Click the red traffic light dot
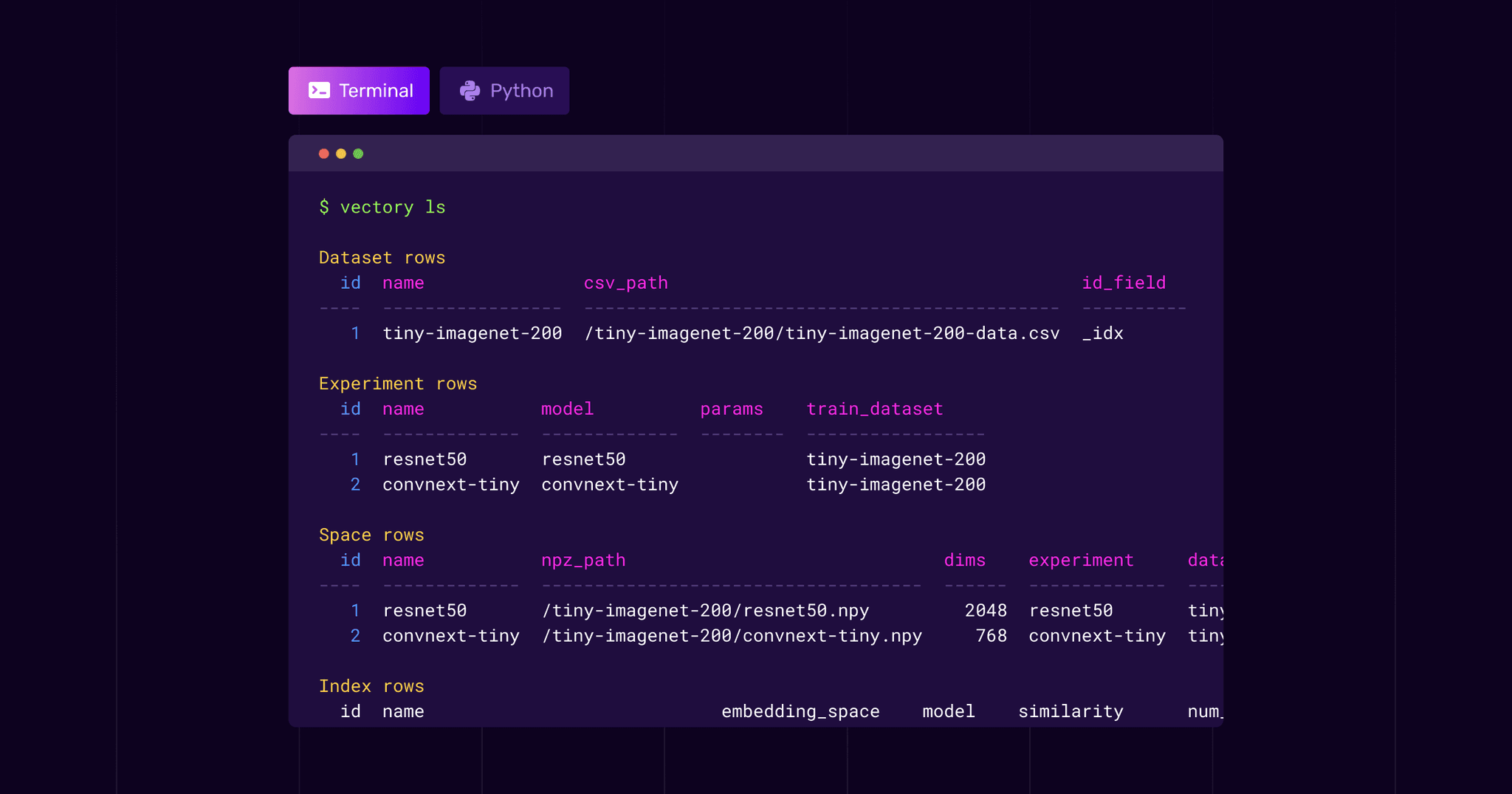The height and width of the screenshot is (794, 1512). click(324, 153)
